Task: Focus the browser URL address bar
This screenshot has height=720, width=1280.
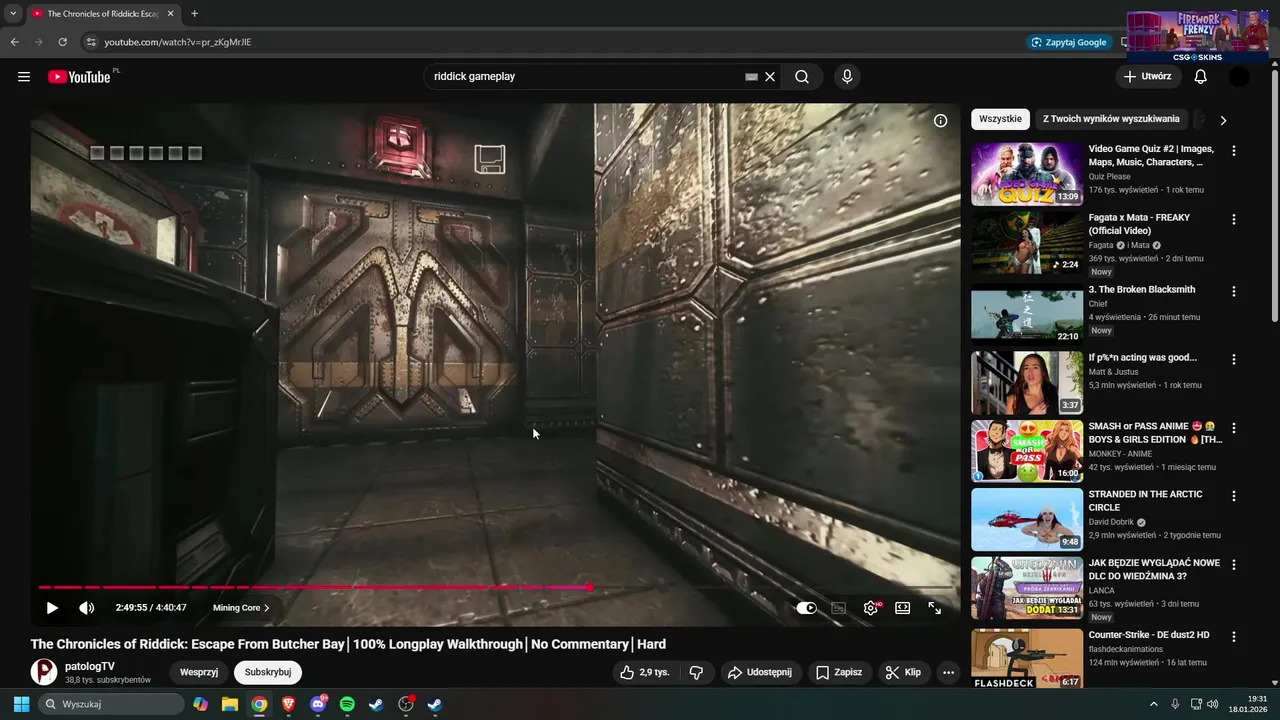Action: [560, 42]
